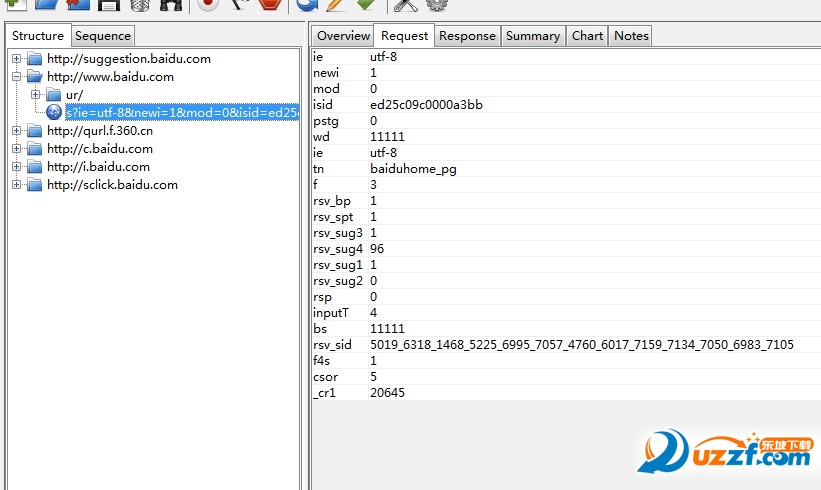
Task: Click the New Session plus icon
Action: (x=15, y=4)
